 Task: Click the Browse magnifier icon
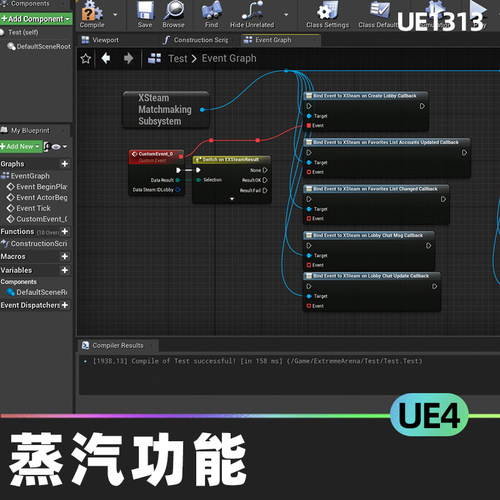174,14
